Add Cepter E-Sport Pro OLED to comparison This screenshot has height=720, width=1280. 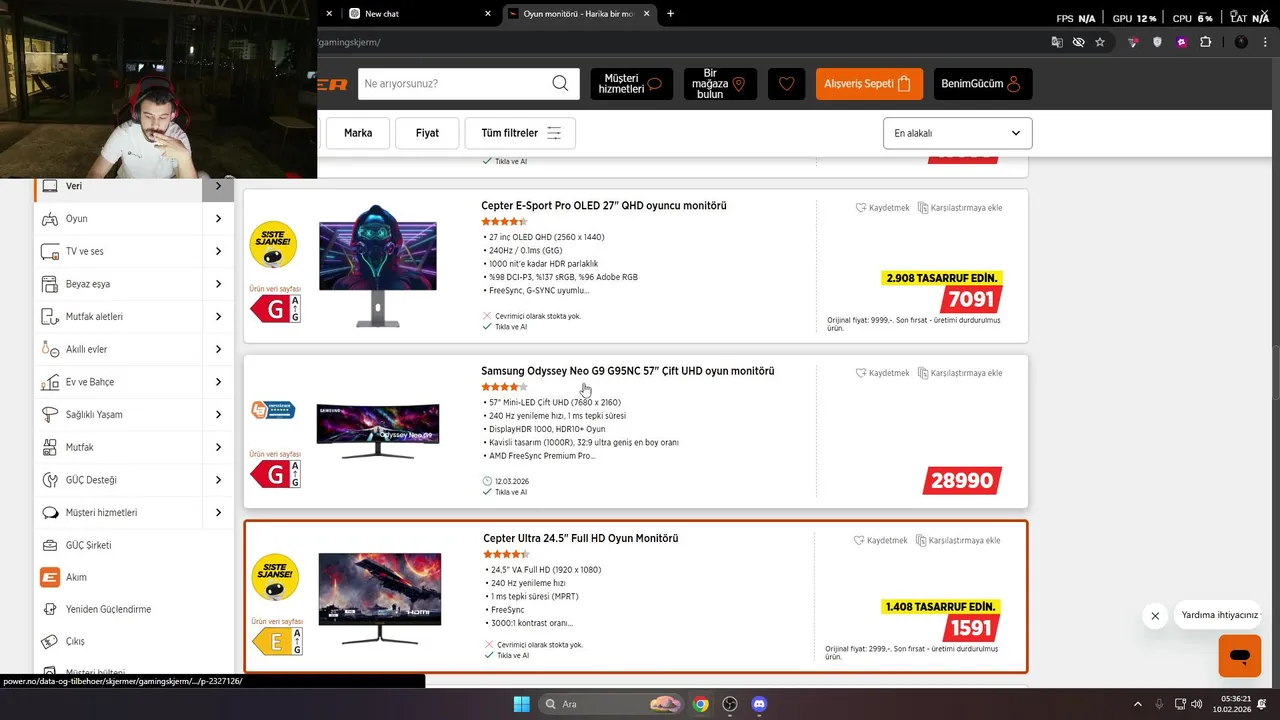coord(960,208)
